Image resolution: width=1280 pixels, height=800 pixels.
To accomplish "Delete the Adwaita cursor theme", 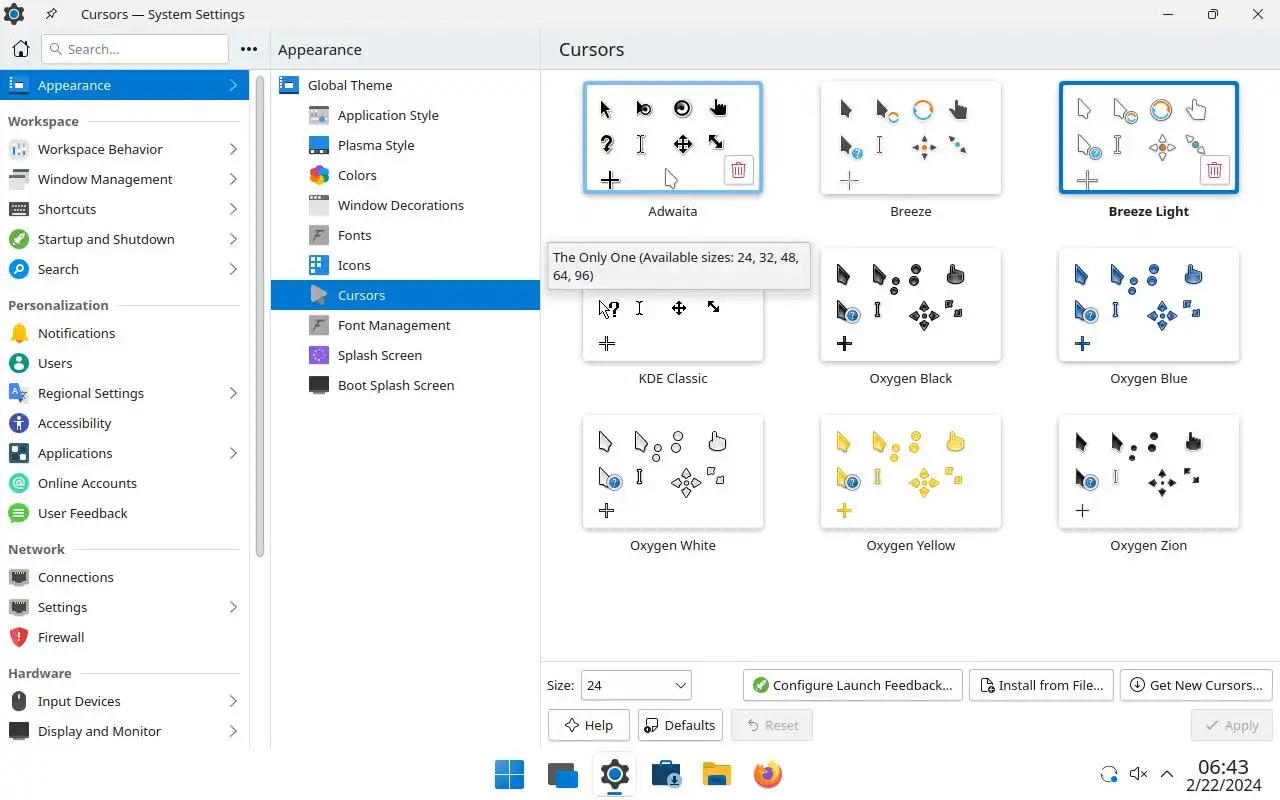I will click(738, 170).
